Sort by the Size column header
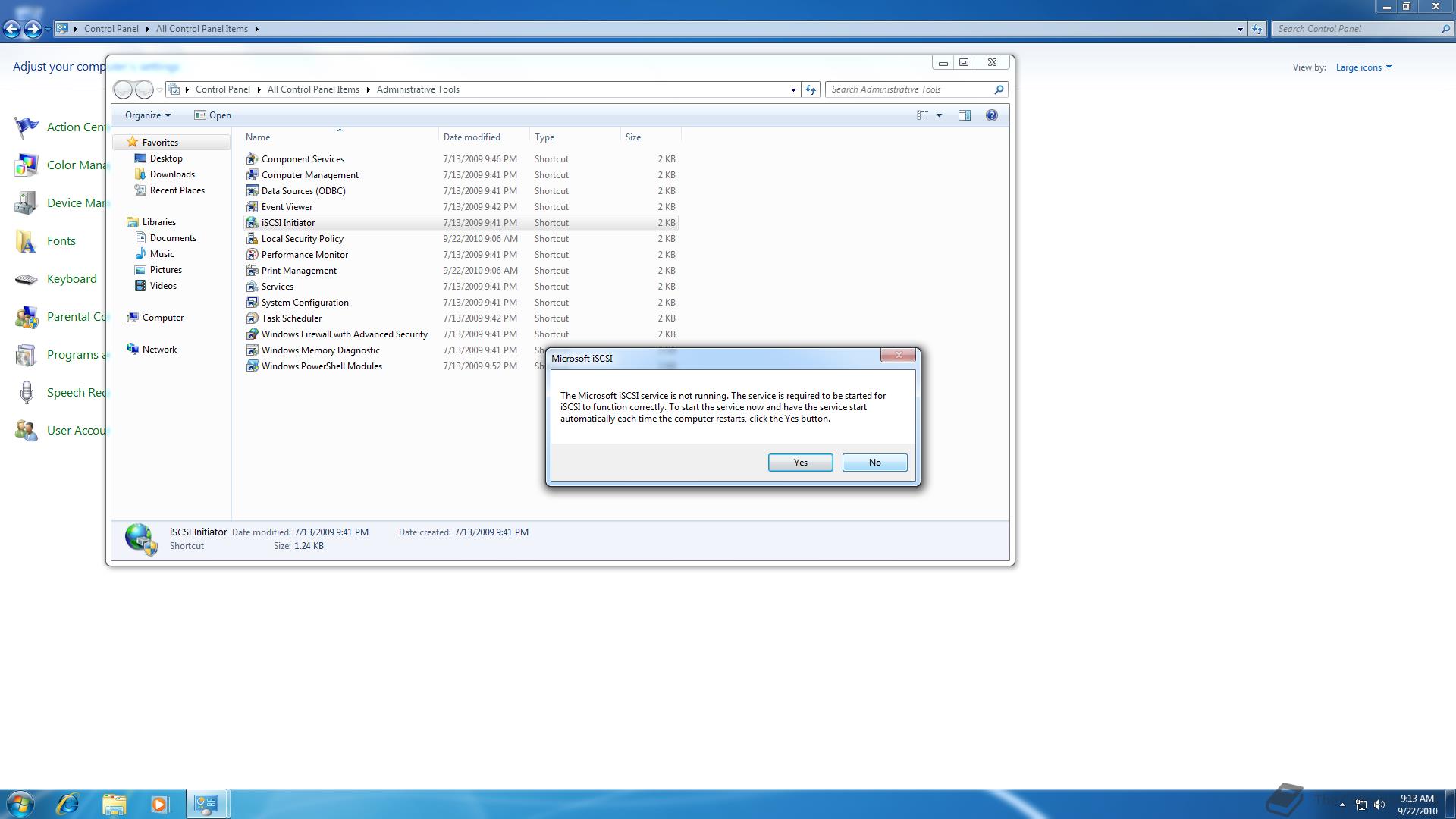This screenshot has height=819, width=1456. [x=651, y=137]
